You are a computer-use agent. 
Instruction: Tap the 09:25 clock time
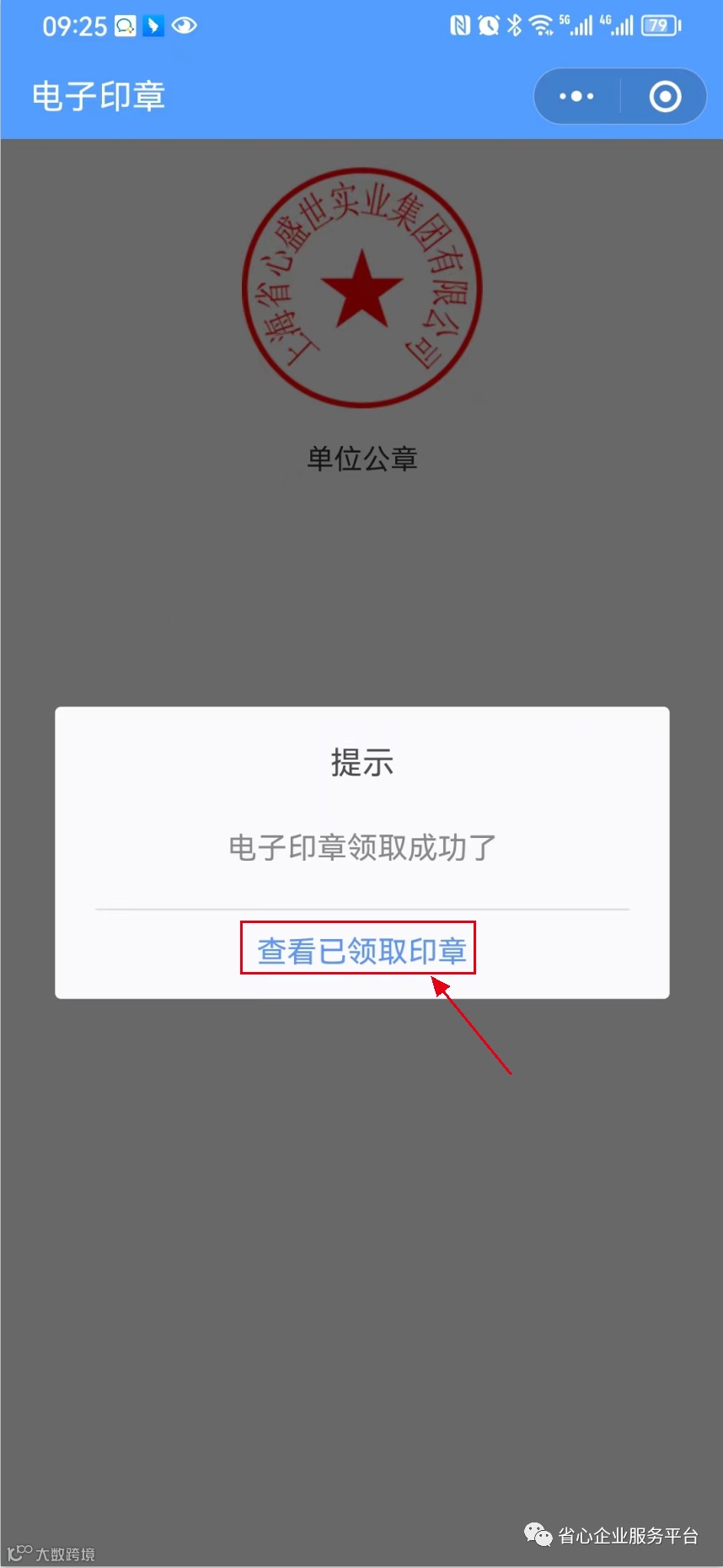(75, 27)
